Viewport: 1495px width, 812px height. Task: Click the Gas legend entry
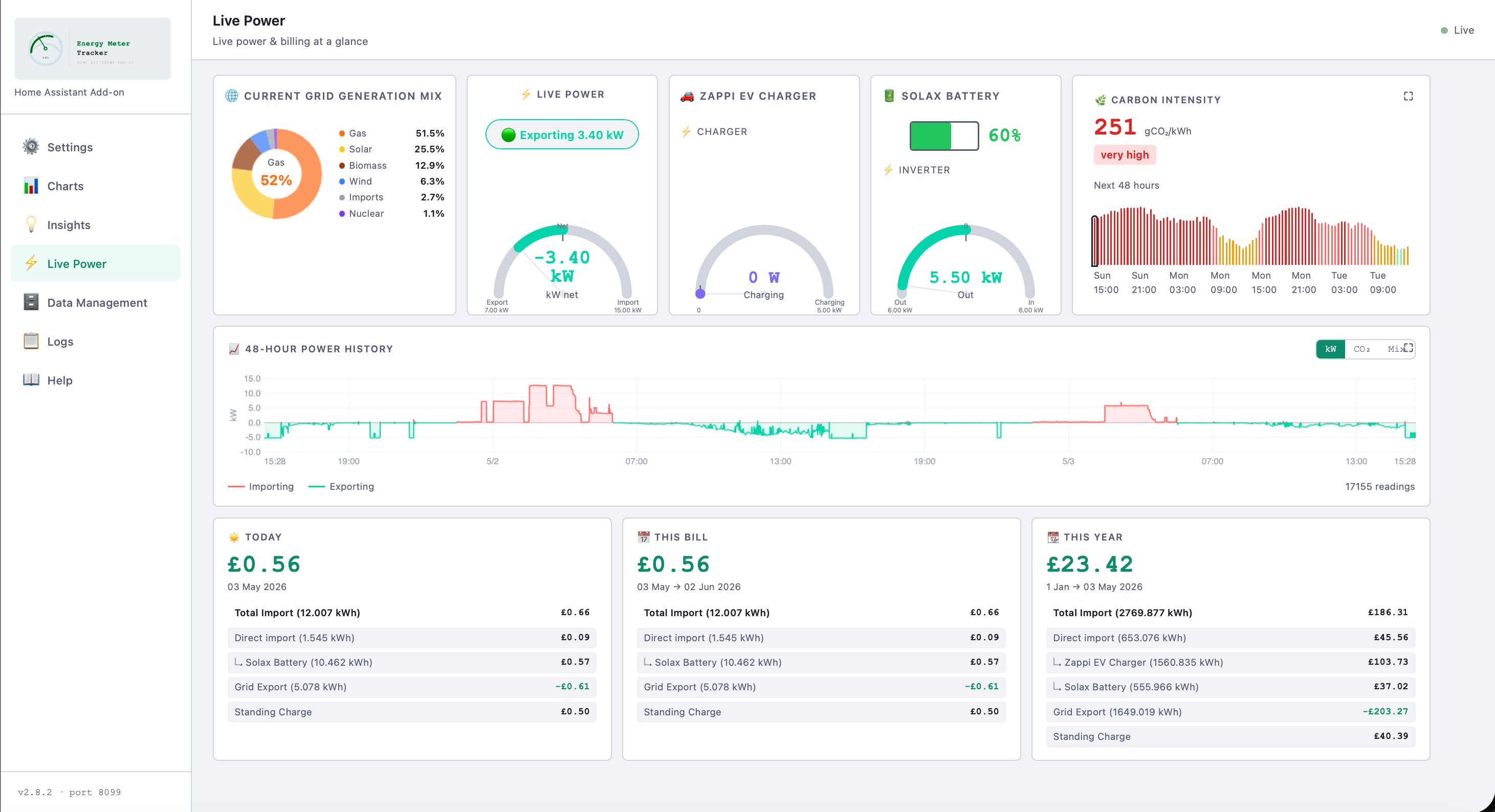pos(392,133)
